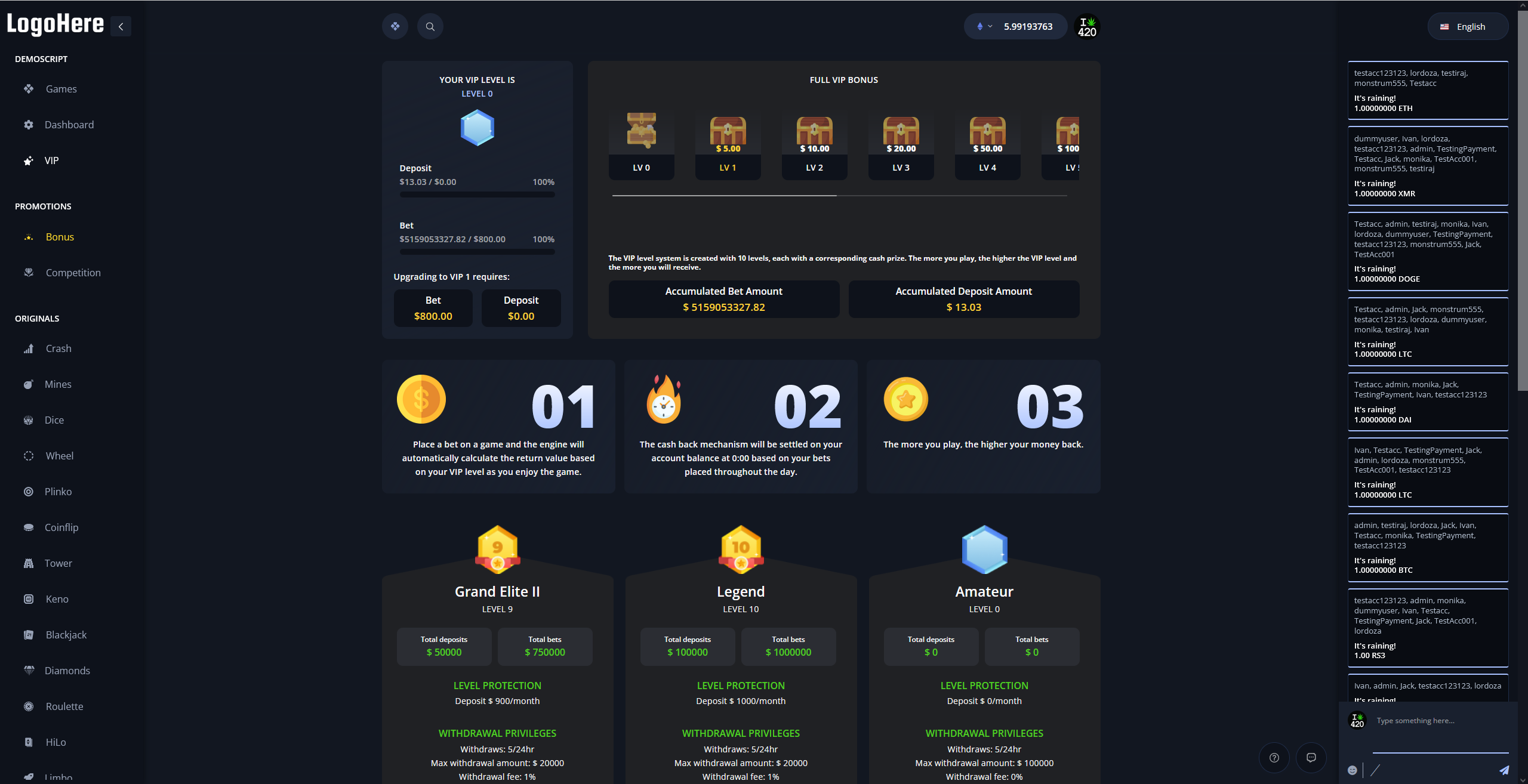Click the help question mark button

tap(1274, 758)
